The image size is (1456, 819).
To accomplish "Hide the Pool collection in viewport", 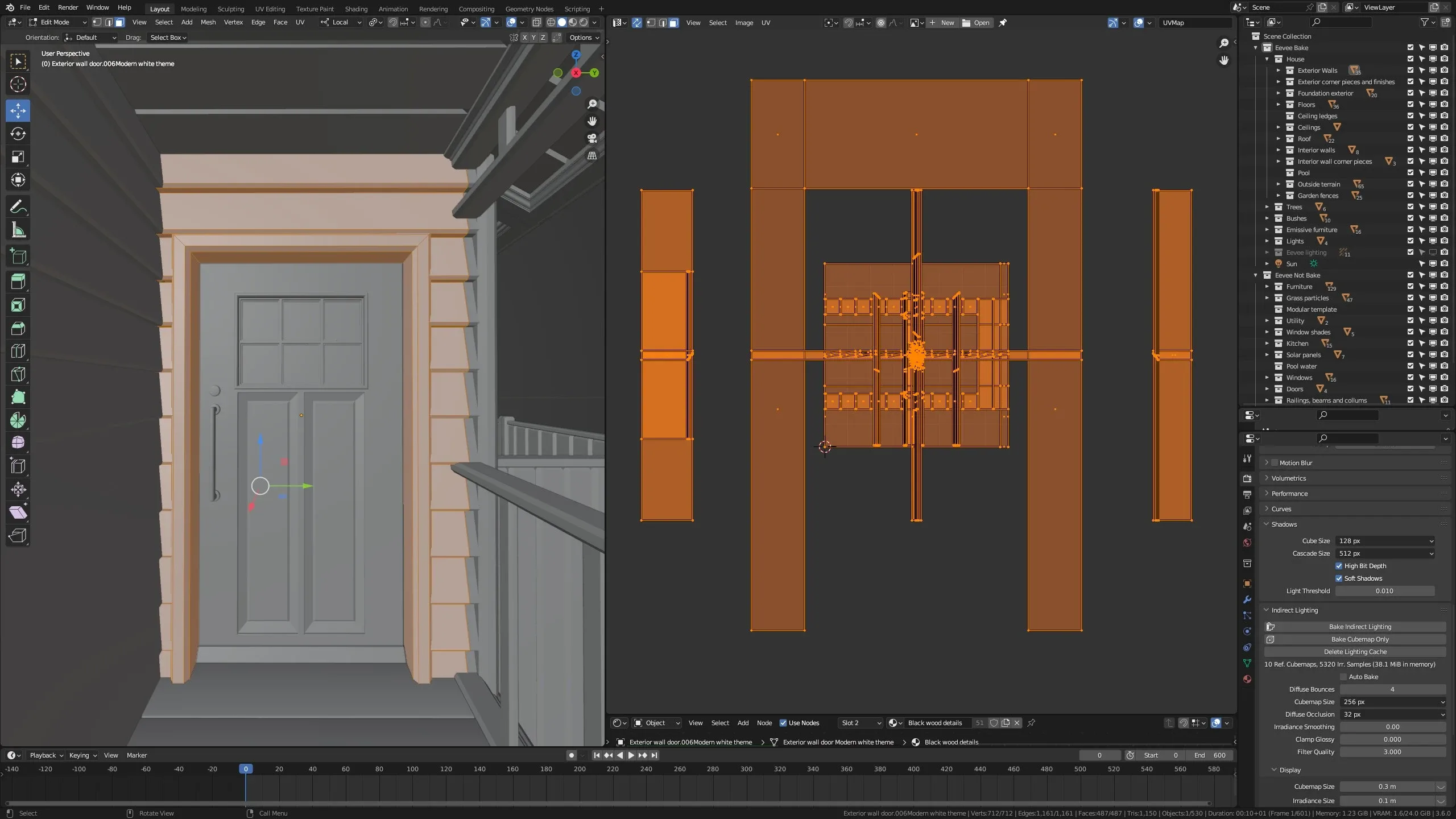I will click(1433, 173).
